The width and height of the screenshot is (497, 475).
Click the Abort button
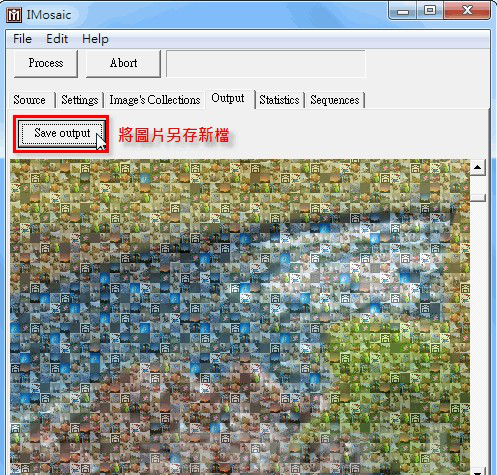(123, 63)
